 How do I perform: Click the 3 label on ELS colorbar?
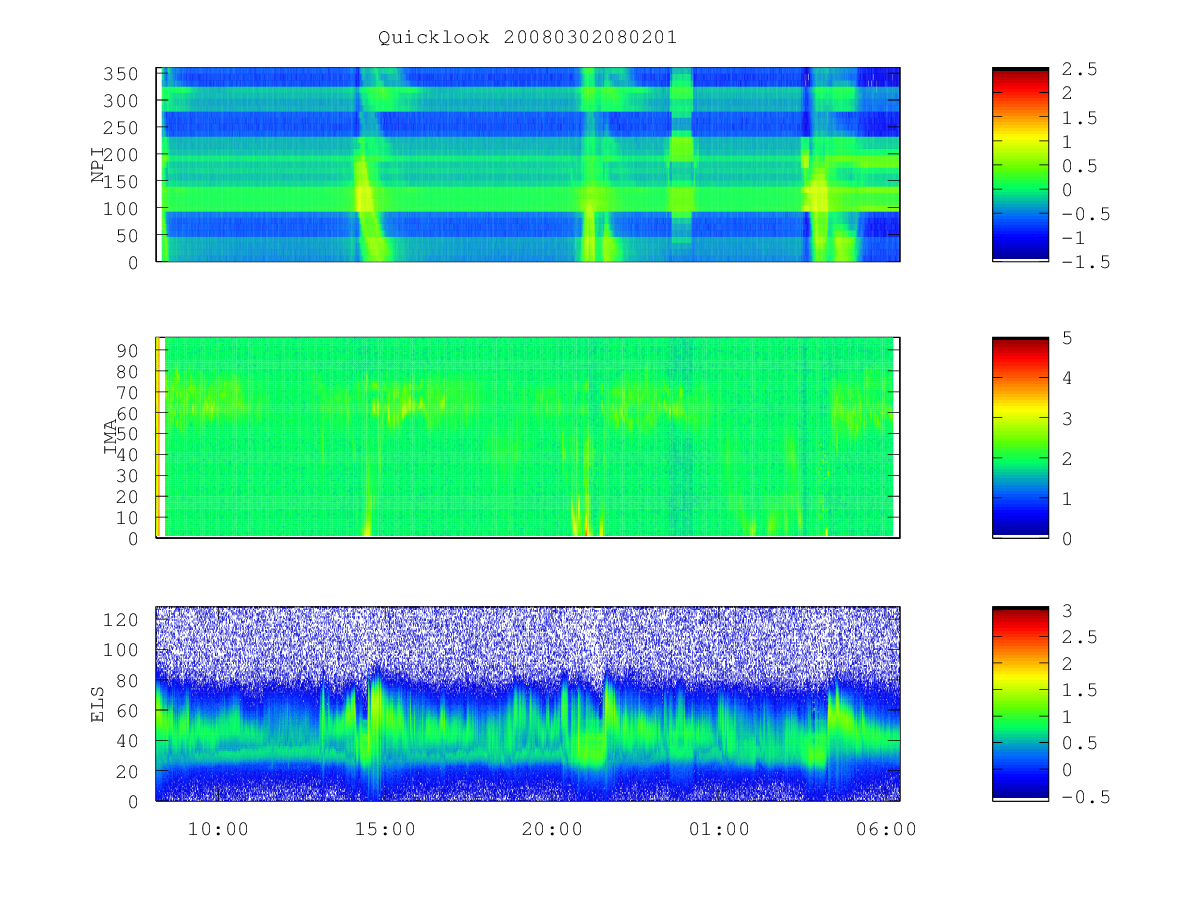pyautogui.click(x=1068, y=610)
